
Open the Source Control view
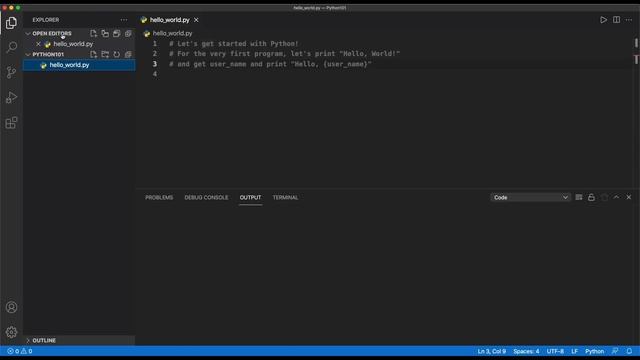pos(11,72)
